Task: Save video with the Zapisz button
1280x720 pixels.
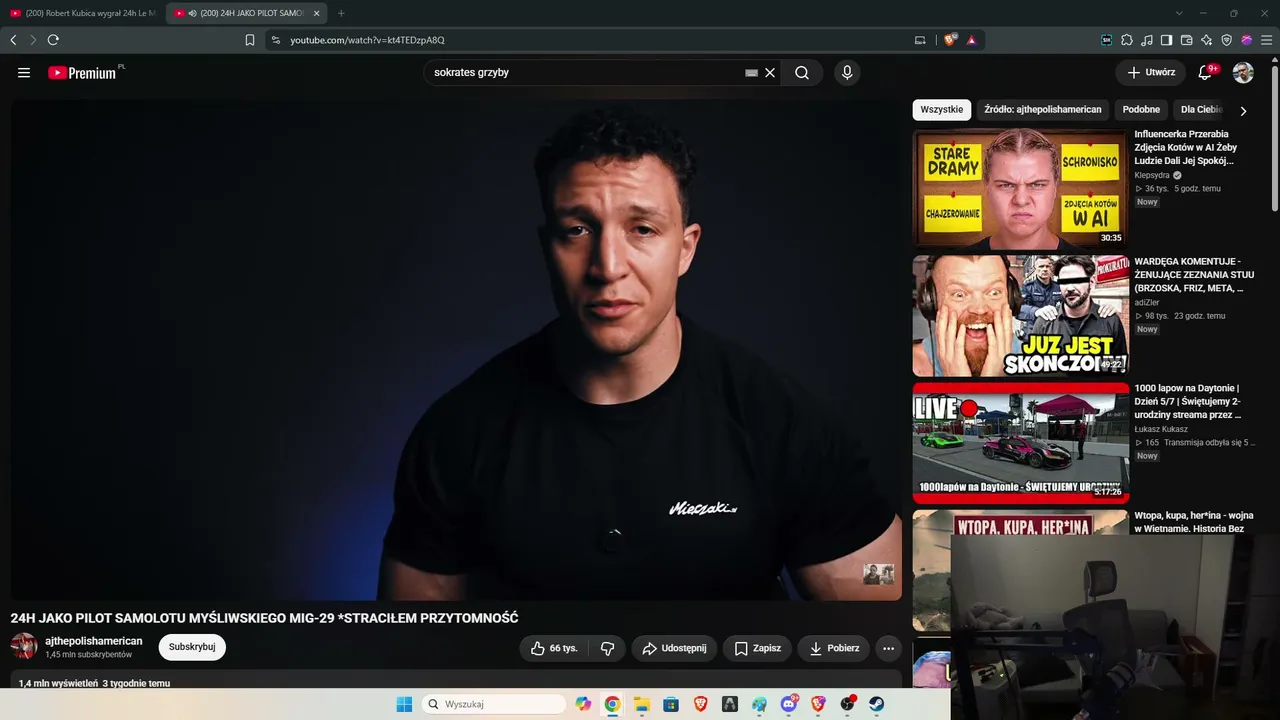Action: click(757, 648)
